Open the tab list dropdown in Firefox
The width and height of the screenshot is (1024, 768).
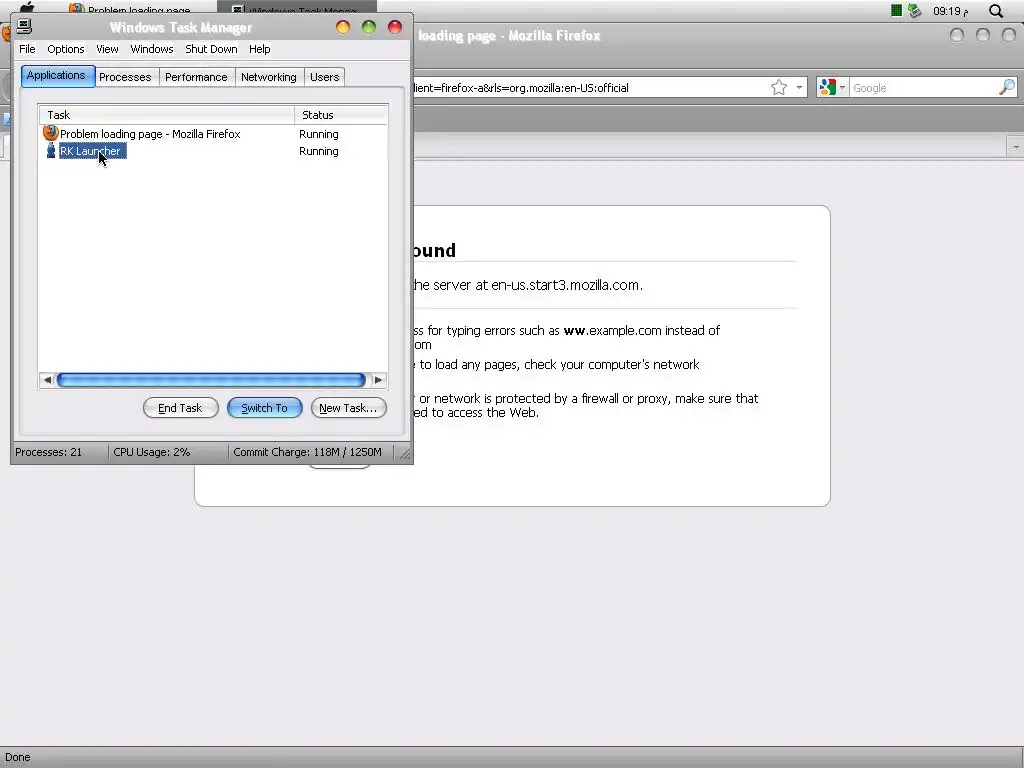click(1016, 147)
